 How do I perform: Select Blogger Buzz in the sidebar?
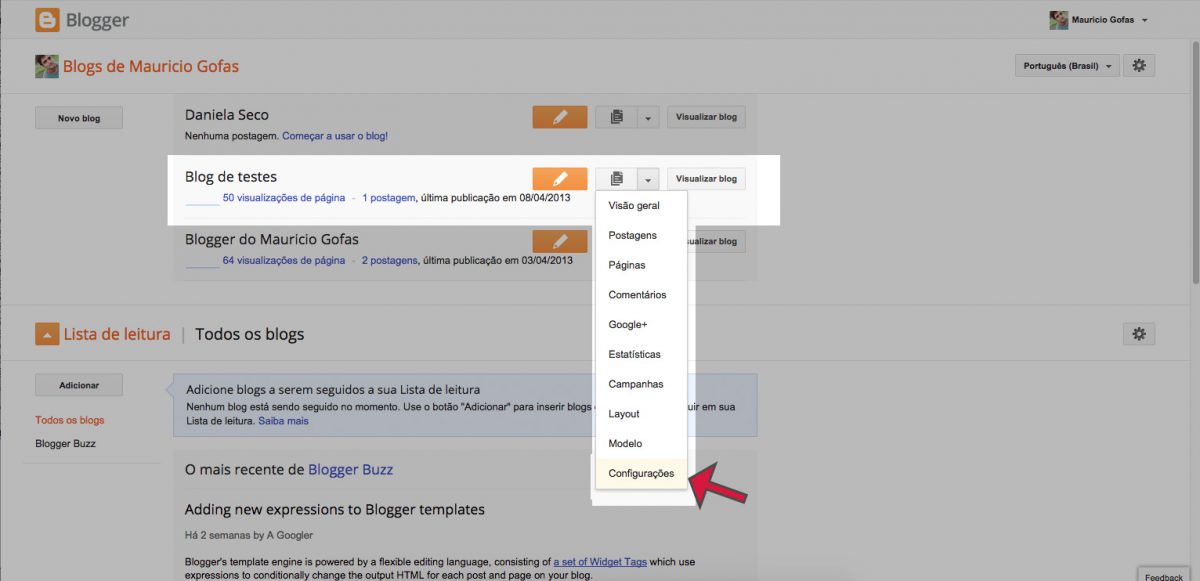[65, 443]
